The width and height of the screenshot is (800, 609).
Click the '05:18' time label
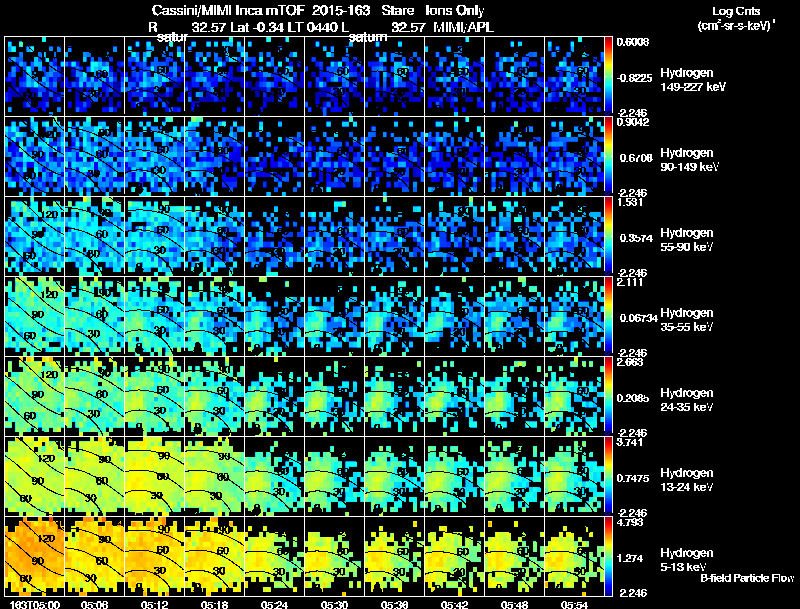point(214,604)
